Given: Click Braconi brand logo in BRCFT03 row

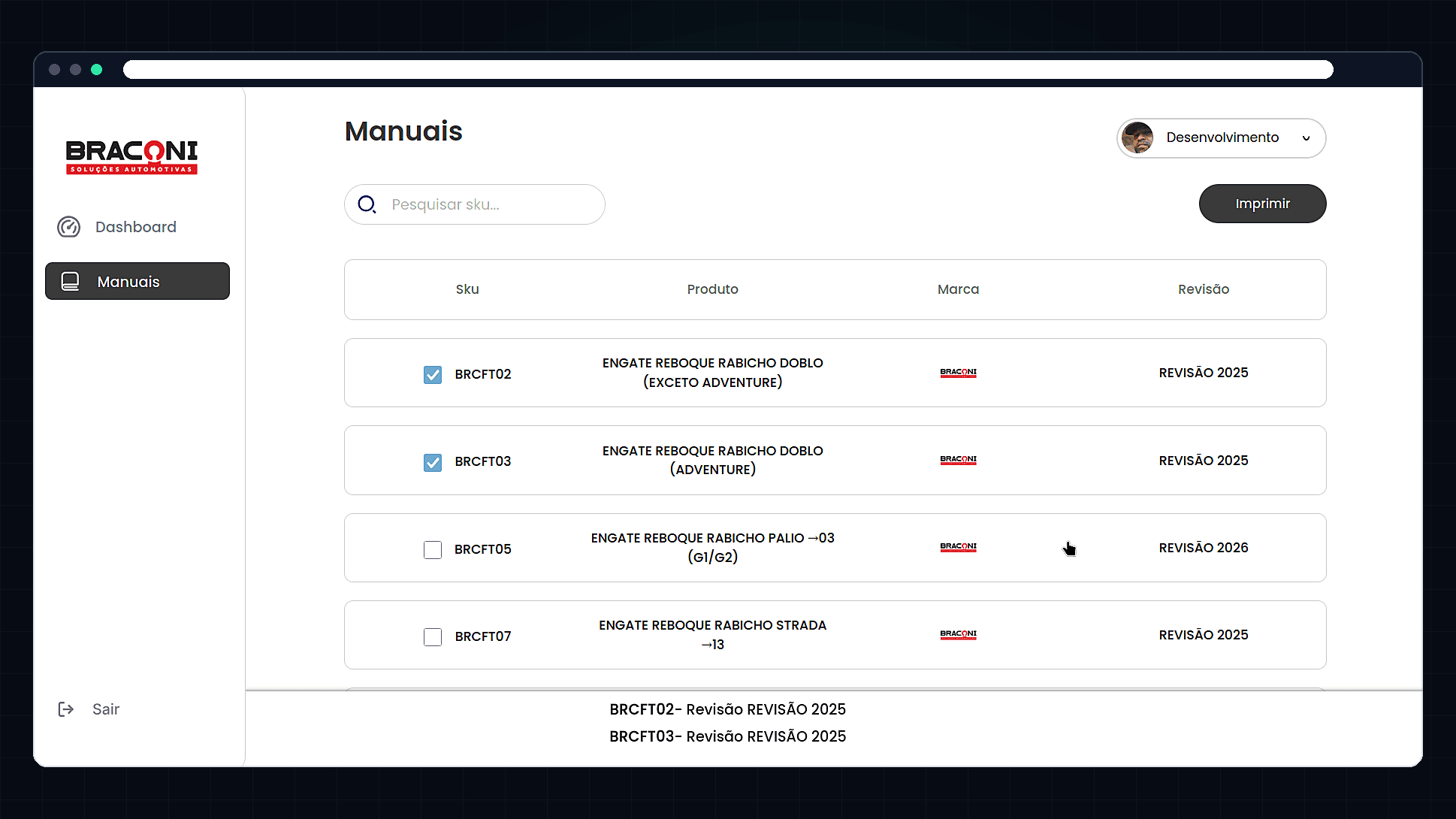Looking at the screenshot, I should 958,460.
